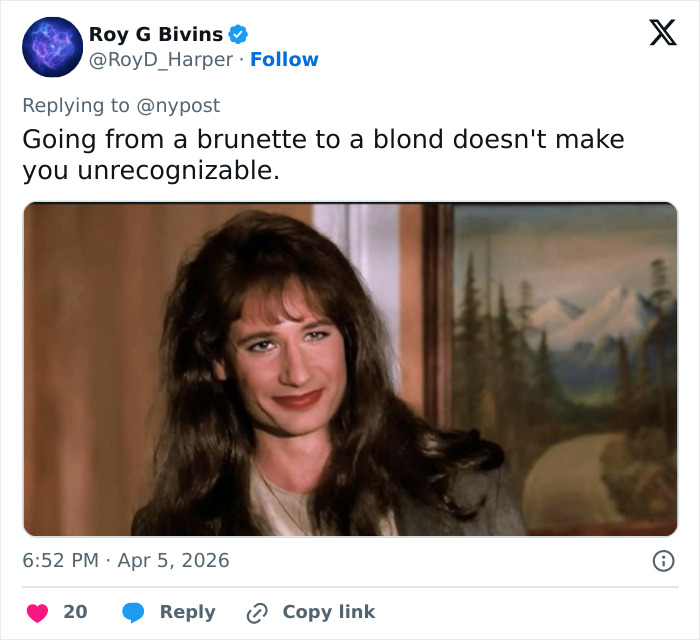Open the tweet info icon
This screenshot has height=640, width=700.
click(662, 561)
